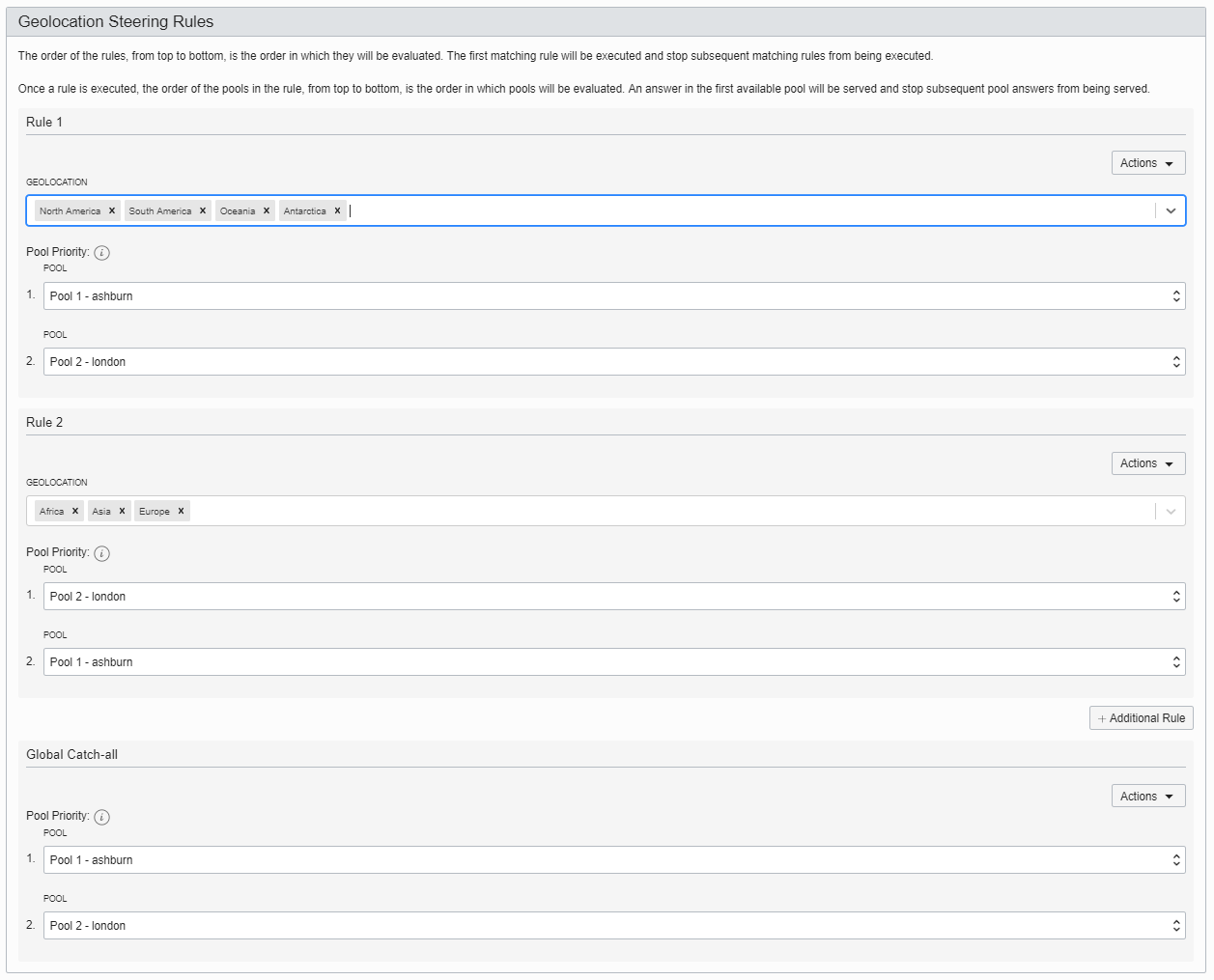Viewport: 1214px width, 980px height.
Task: Change Rule 1 first pool selection
Action: pyautogui.click(x=613, y=296)
